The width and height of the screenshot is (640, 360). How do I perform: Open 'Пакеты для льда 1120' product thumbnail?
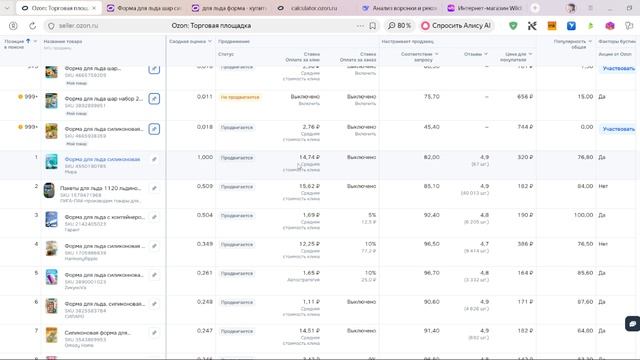coord(49,191)
